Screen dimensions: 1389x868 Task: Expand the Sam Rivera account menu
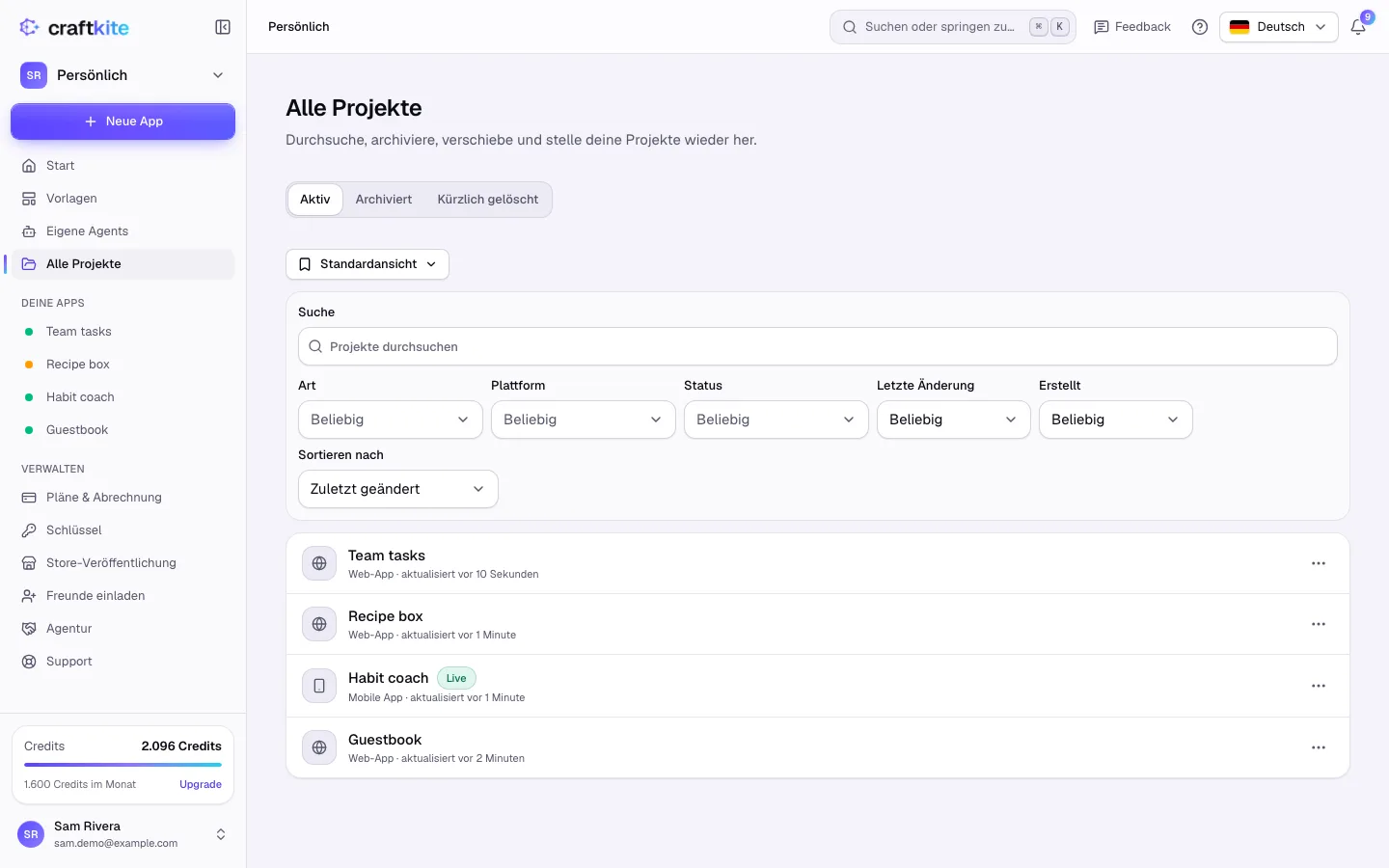(123, 834)
